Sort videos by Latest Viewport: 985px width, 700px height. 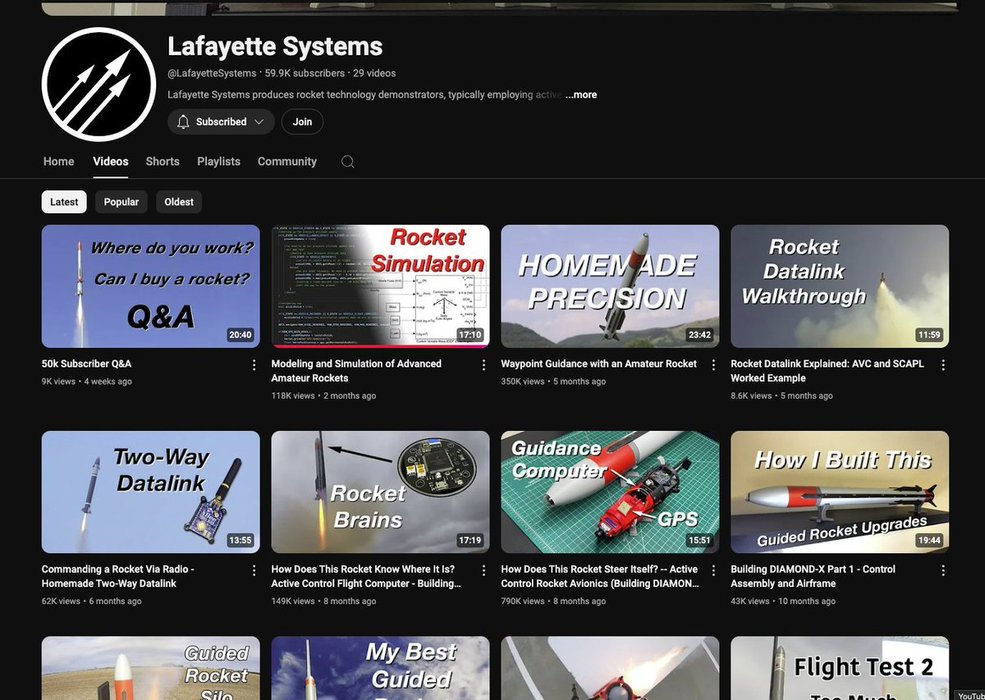click(x=64, y=202)
